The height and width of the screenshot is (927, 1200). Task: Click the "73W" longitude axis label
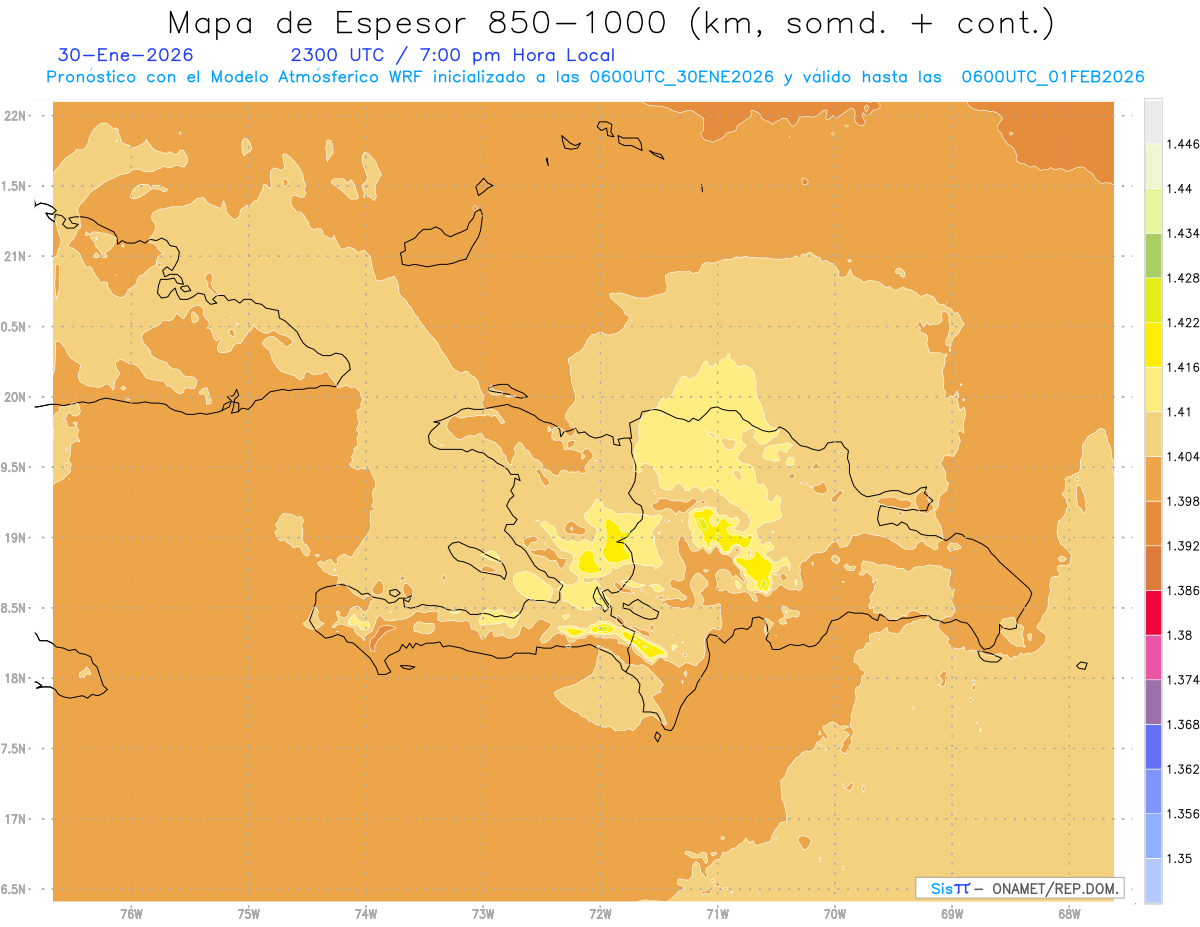[x=483, y=914]
